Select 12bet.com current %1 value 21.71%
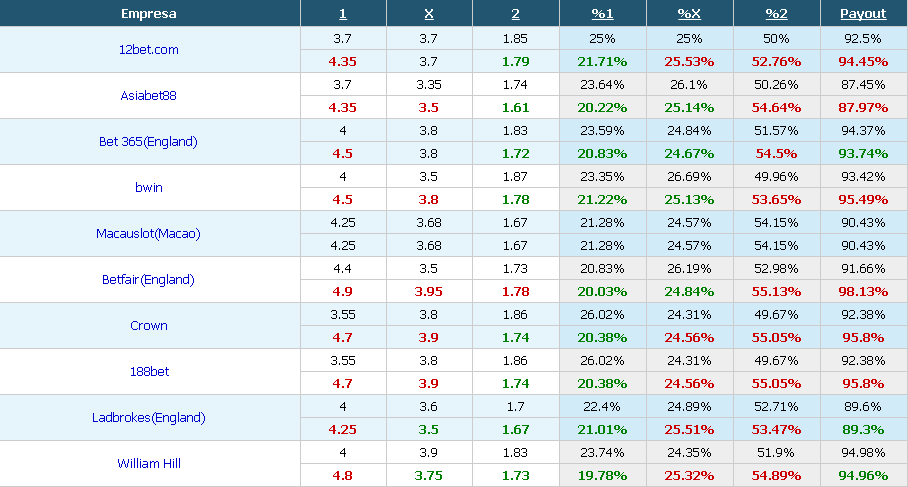This screenshot has height=487, width=908. click(x=602, y=61)
